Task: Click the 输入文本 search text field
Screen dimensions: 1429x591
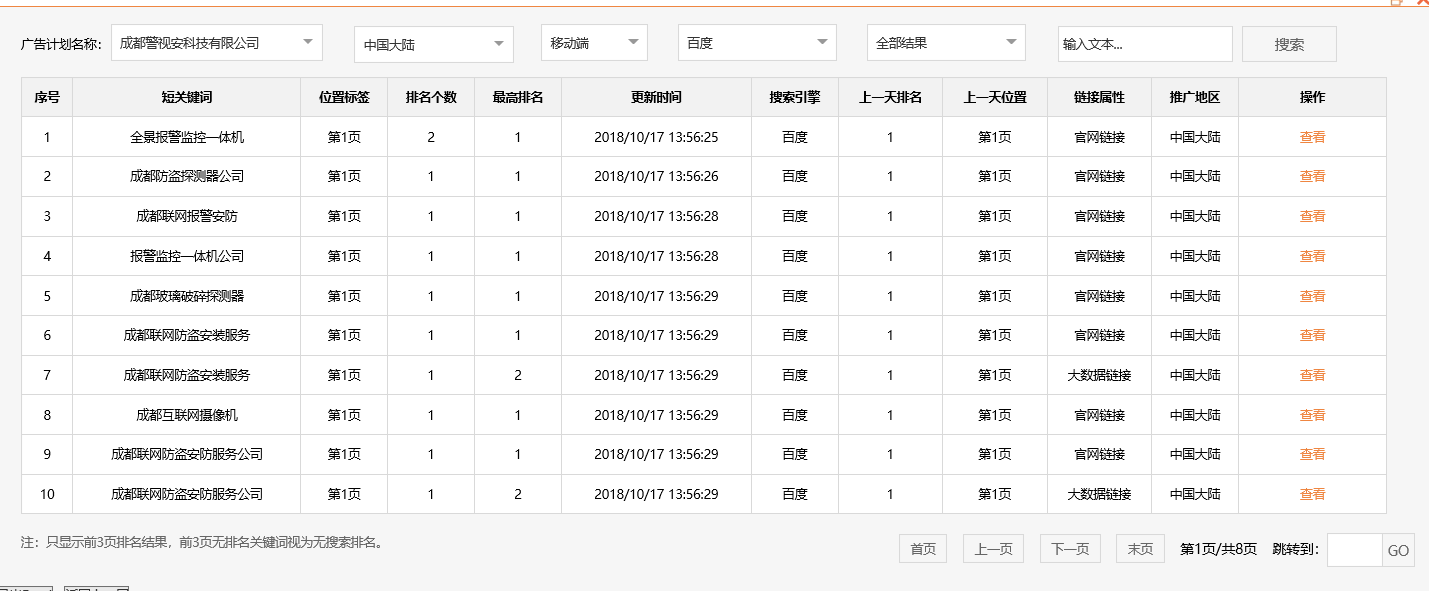Action: [x=1144, y=43]
